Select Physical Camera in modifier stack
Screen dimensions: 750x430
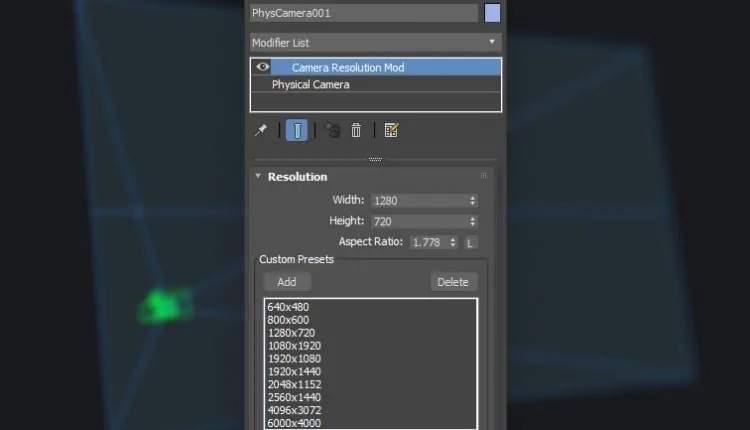[x=310, y=85]
